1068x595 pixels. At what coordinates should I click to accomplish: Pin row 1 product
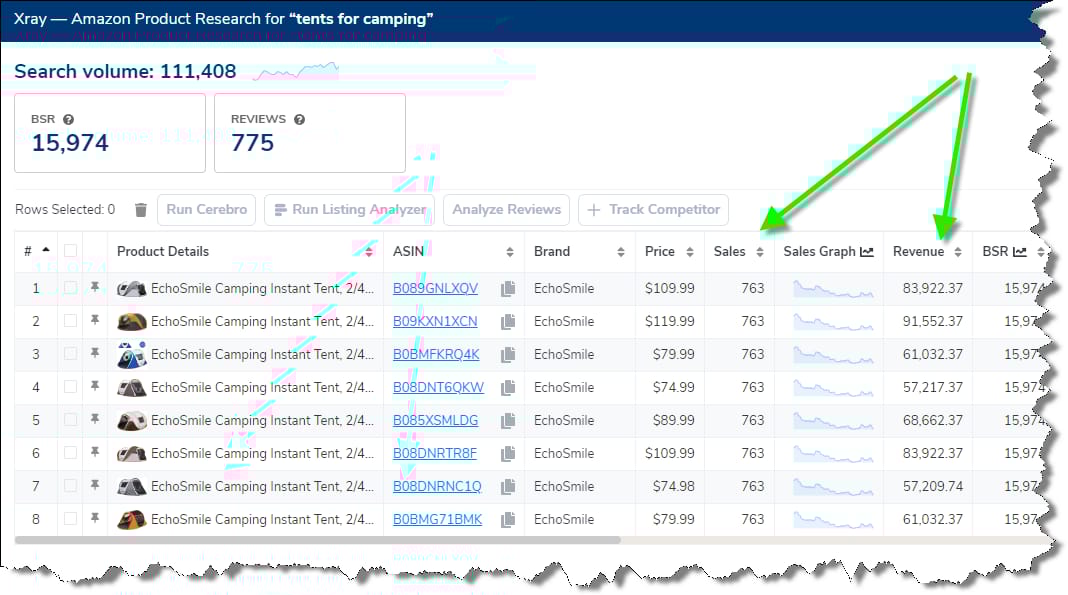coord(95,287)
